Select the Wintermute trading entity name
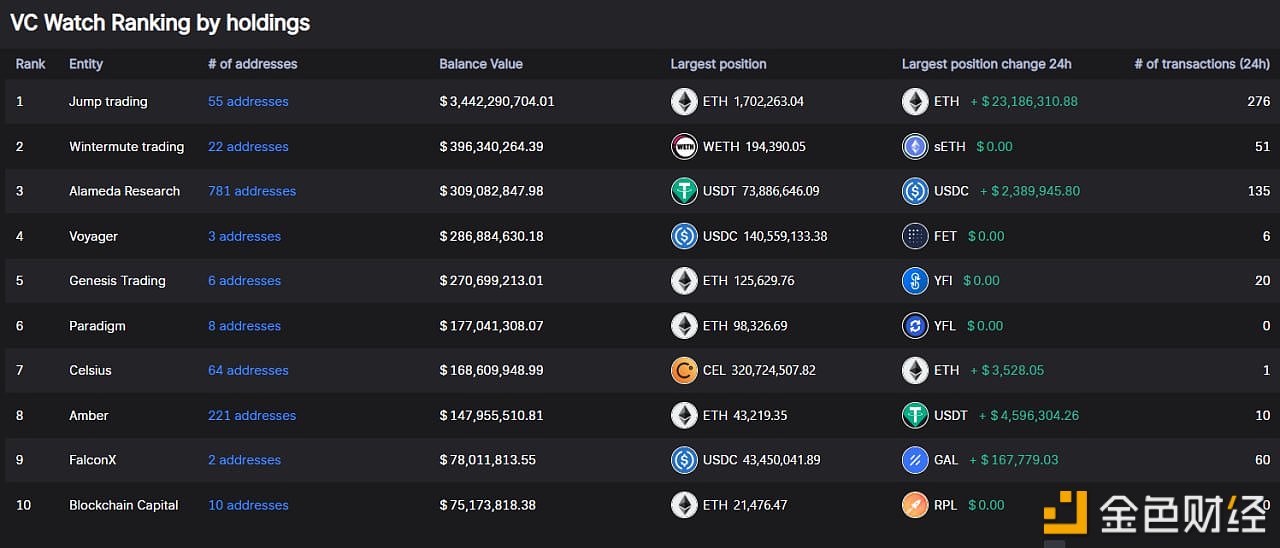The width and height of the screenshot is (1280, 548). 127,146
